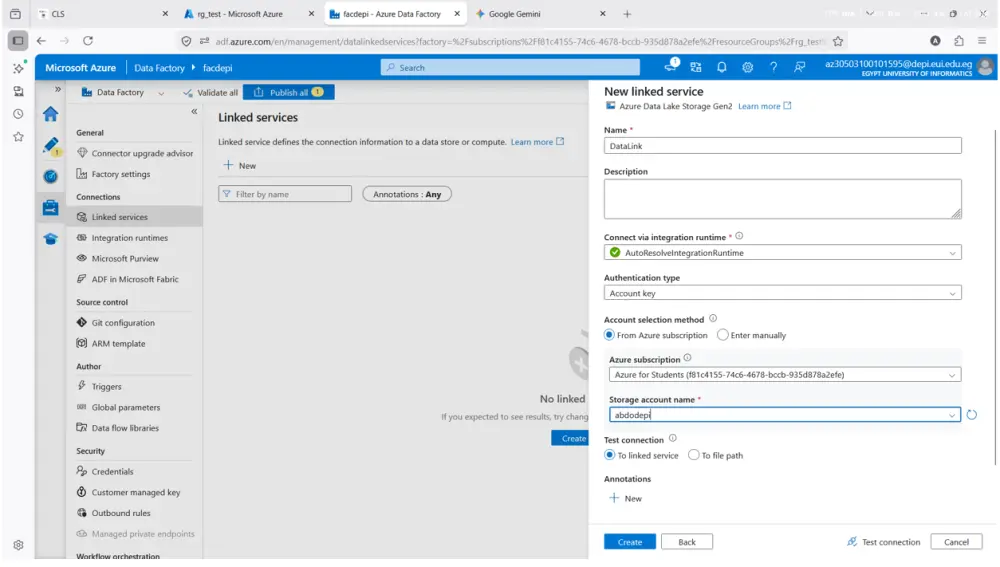Expand the Azure subscription dropdown
Viewport: 1000px width, 567px height.
pyautogui.click(x=784, y=375)
